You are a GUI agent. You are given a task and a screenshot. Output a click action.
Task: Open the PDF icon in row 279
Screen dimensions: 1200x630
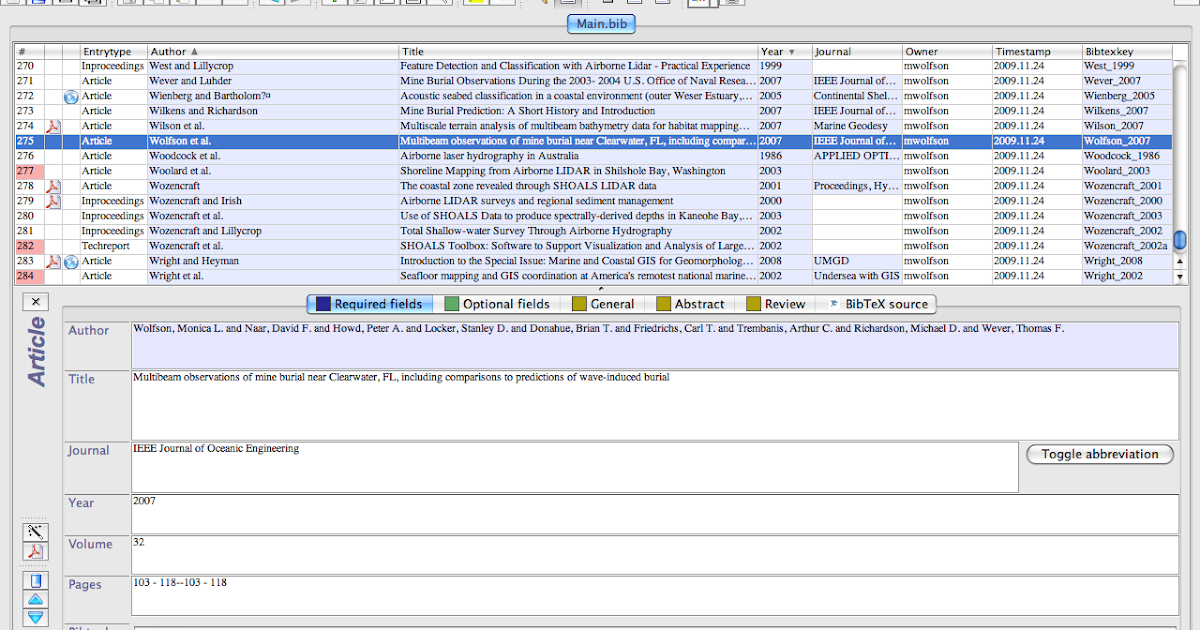pos(54,201)
